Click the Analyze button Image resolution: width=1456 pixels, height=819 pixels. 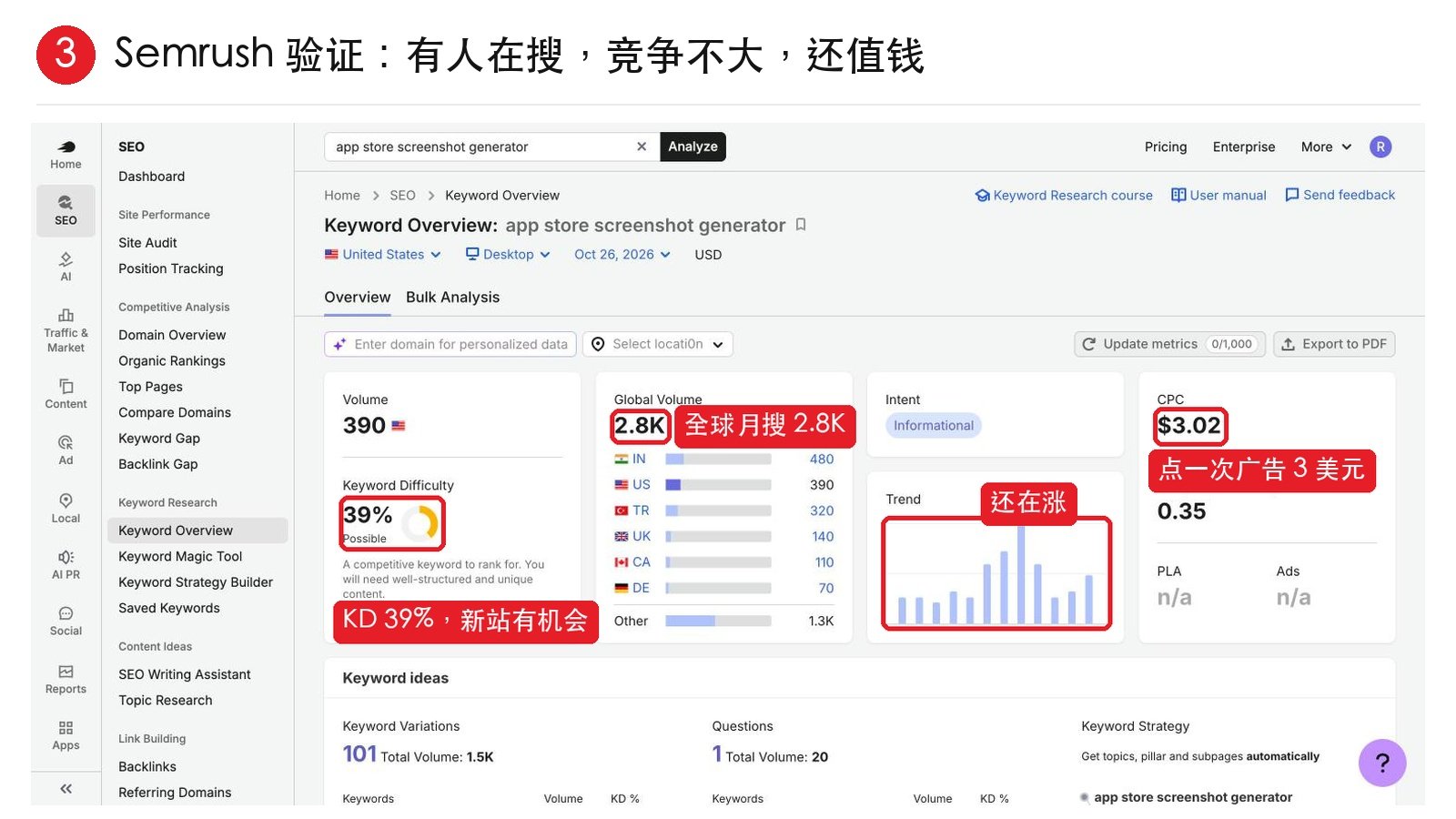(693, 147)
